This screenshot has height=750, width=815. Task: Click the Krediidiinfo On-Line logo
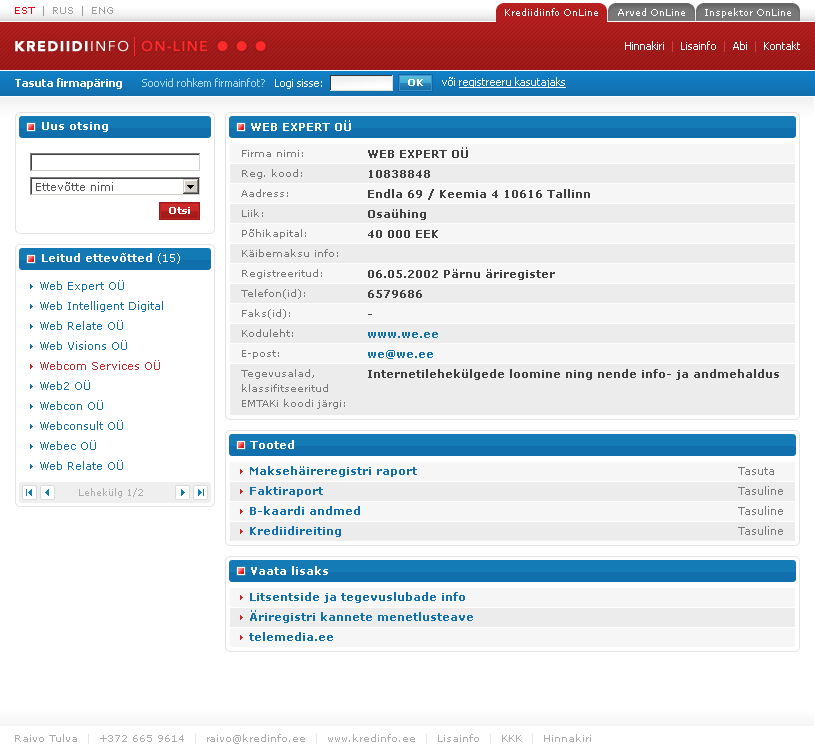coord(140,46)
